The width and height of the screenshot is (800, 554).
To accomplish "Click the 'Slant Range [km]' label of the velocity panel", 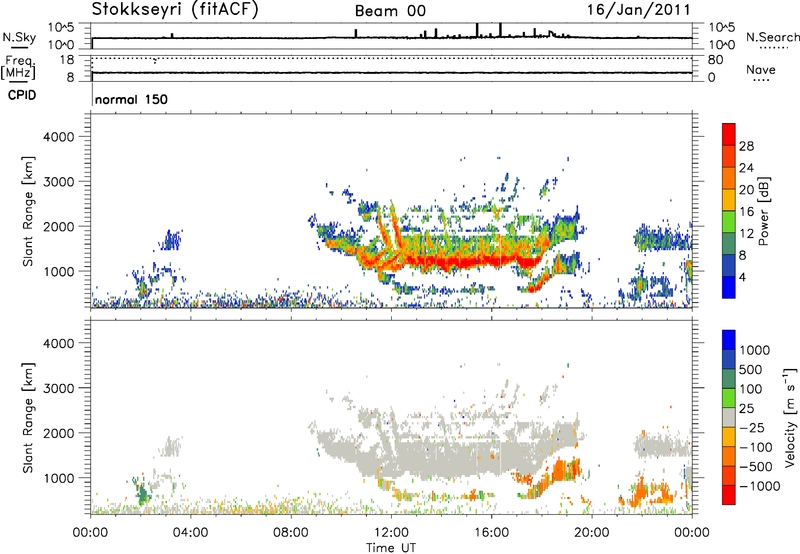I will [x=28, y=417].
